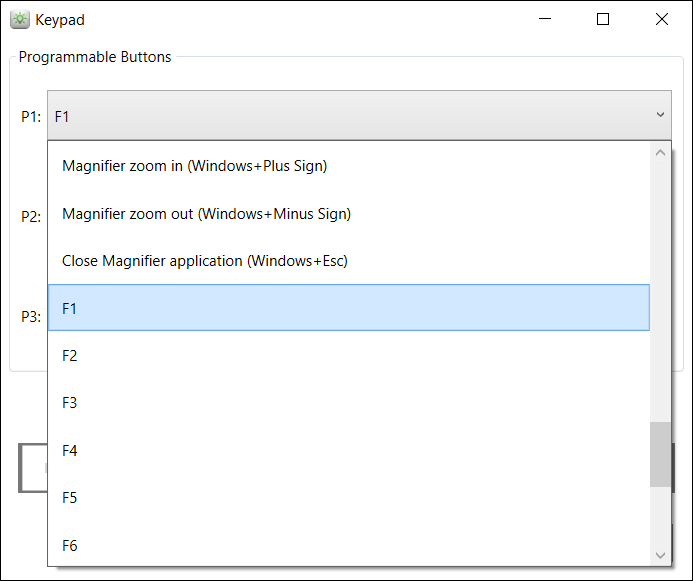Click the scroll down arrow in dropdown list
The width and height of the screenshot is (693, 581).
pos(660,555)
